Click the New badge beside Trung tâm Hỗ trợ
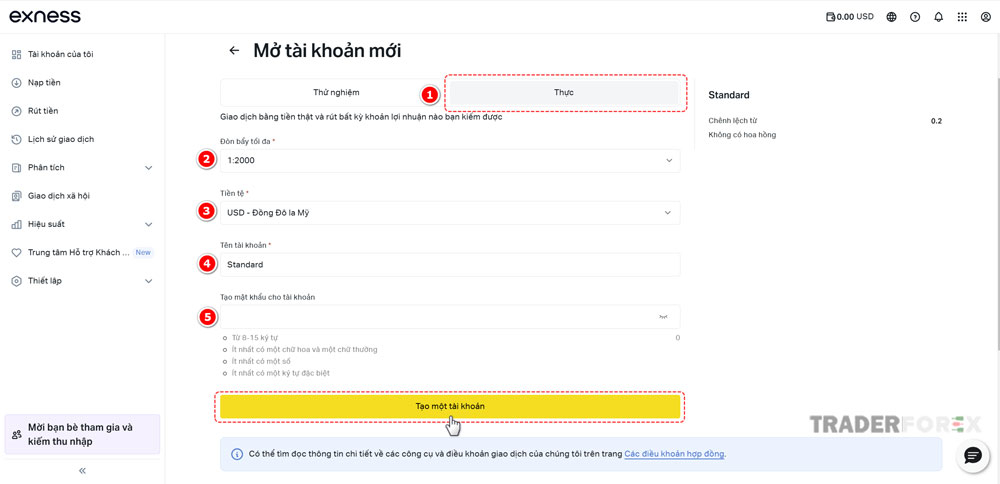 143,253
